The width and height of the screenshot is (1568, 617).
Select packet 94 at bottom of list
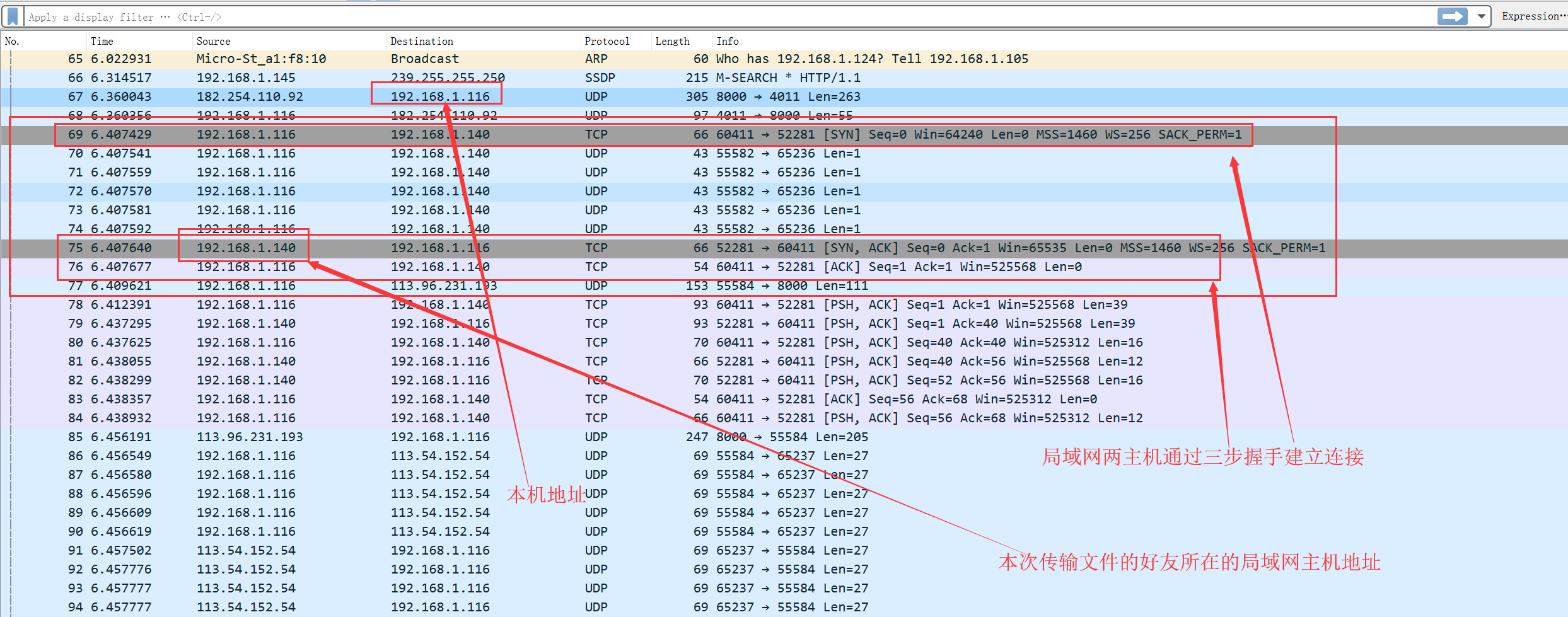pyautogui.click(x=784, y=607)
